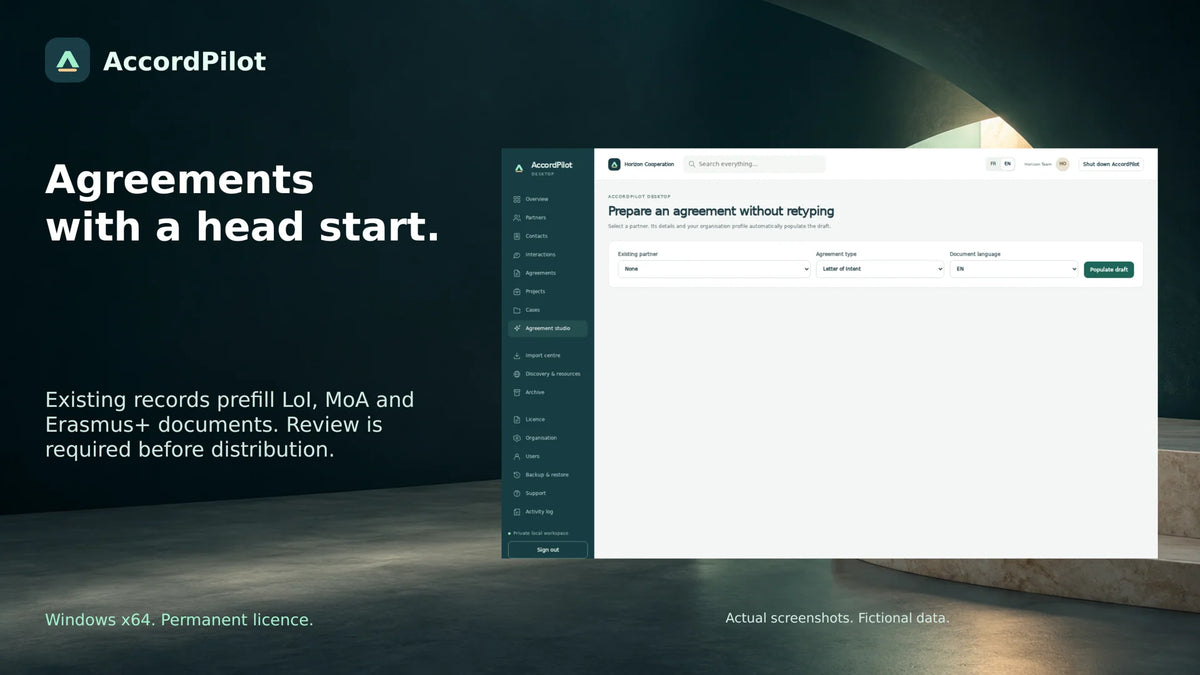1200x675 pixels.
Task: Click the Partners people icon
Action: pos(516,218)
